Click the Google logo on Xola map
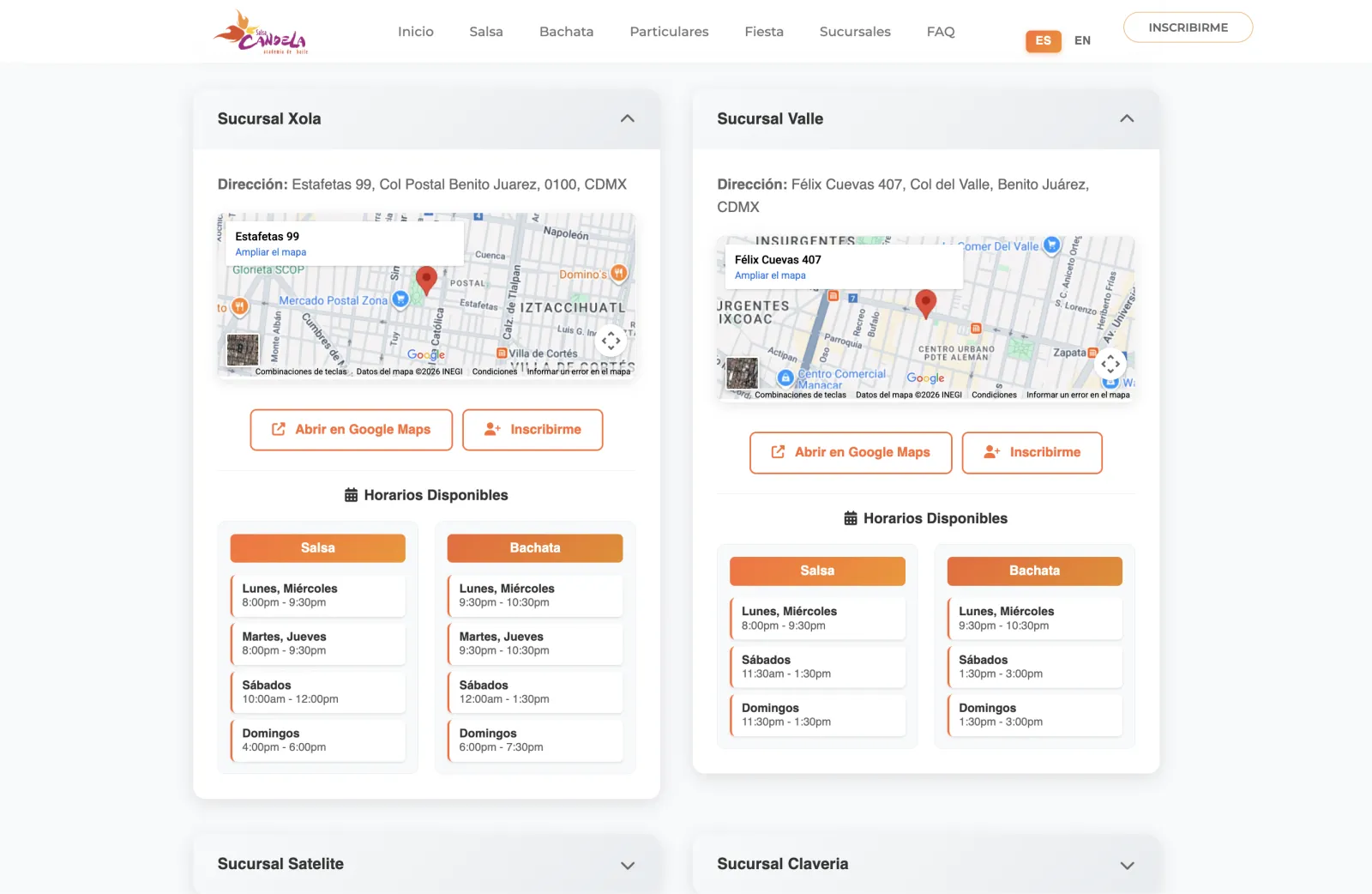 [426, 354]
